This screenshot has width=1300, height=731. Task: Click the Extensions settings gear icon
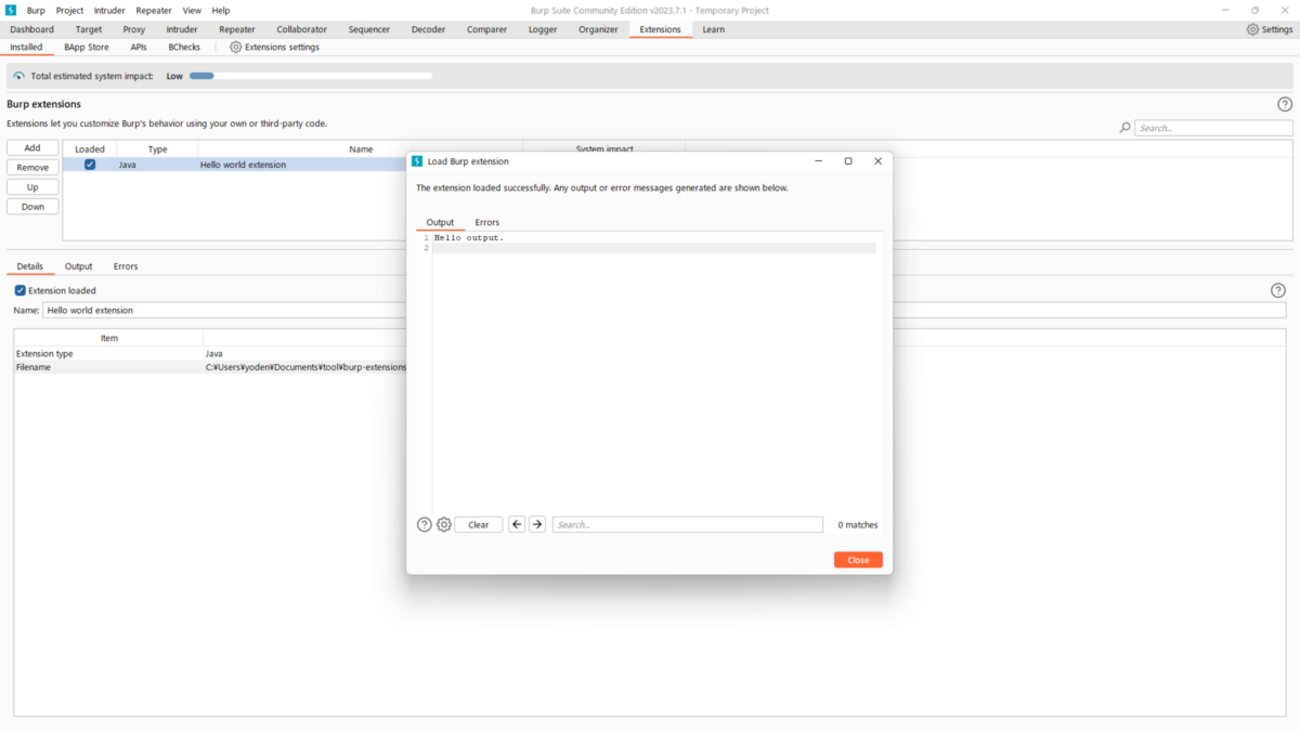click(236, 47)
